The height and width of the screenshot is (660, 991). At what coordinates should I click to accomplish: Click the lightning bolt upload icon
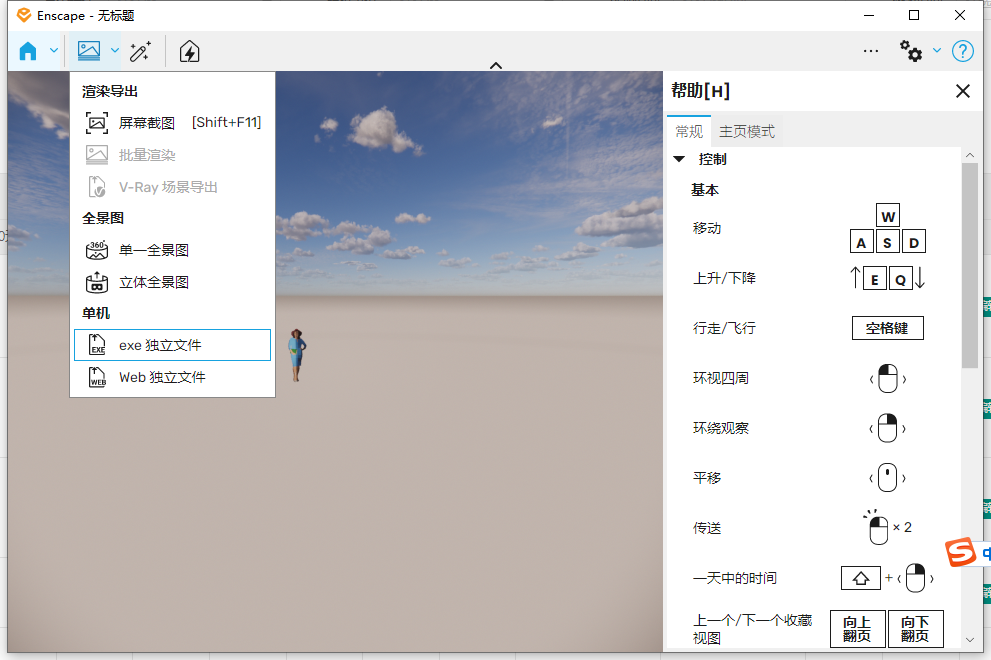pos(189,51)
